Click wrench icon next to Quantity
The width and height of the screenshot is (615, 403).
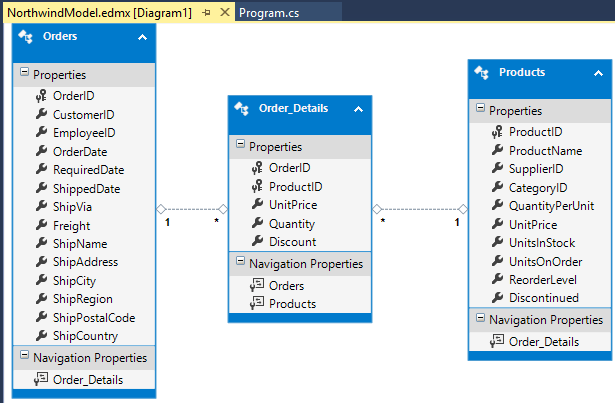pos(257,223)
